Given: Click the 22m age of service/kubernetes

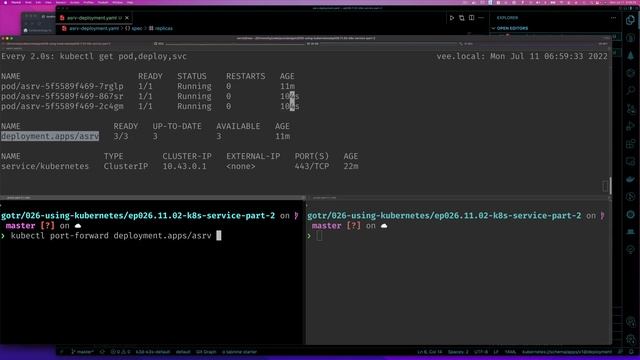Looking at the screenshot, I should (351, 167).
